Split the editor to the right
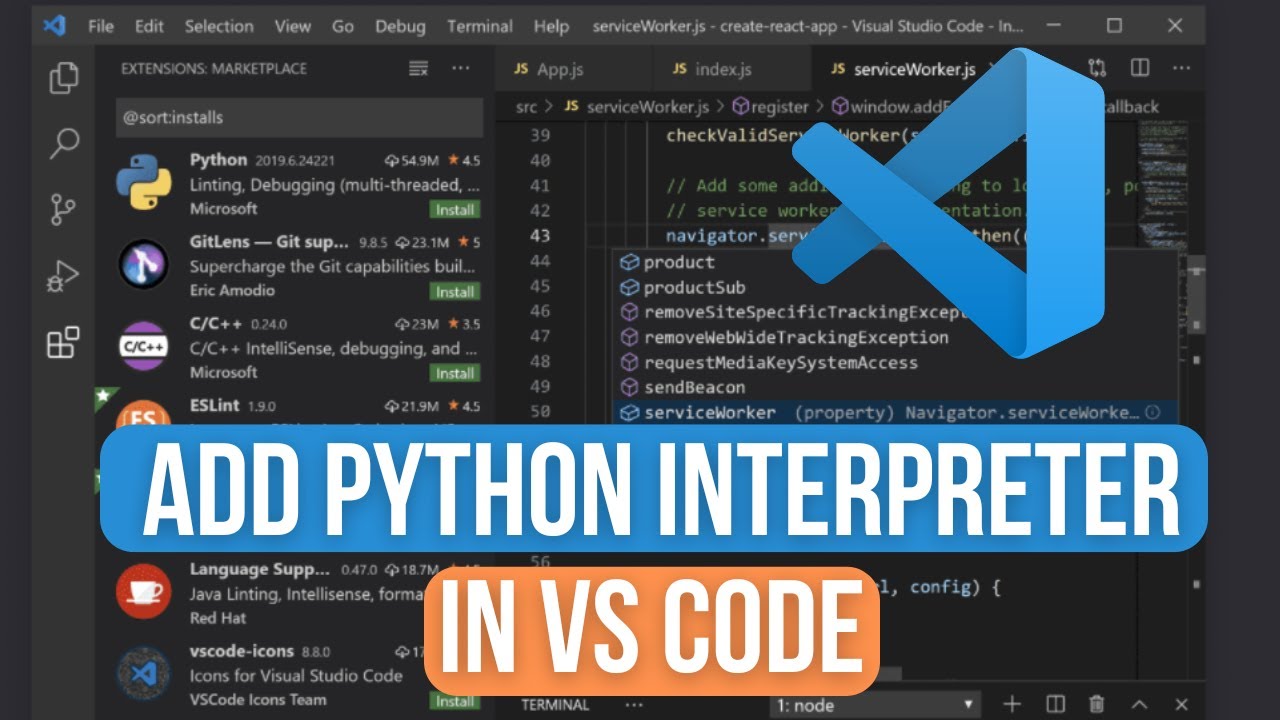This screenshot has height=720, width=1280. click(x=1140, y=68)
